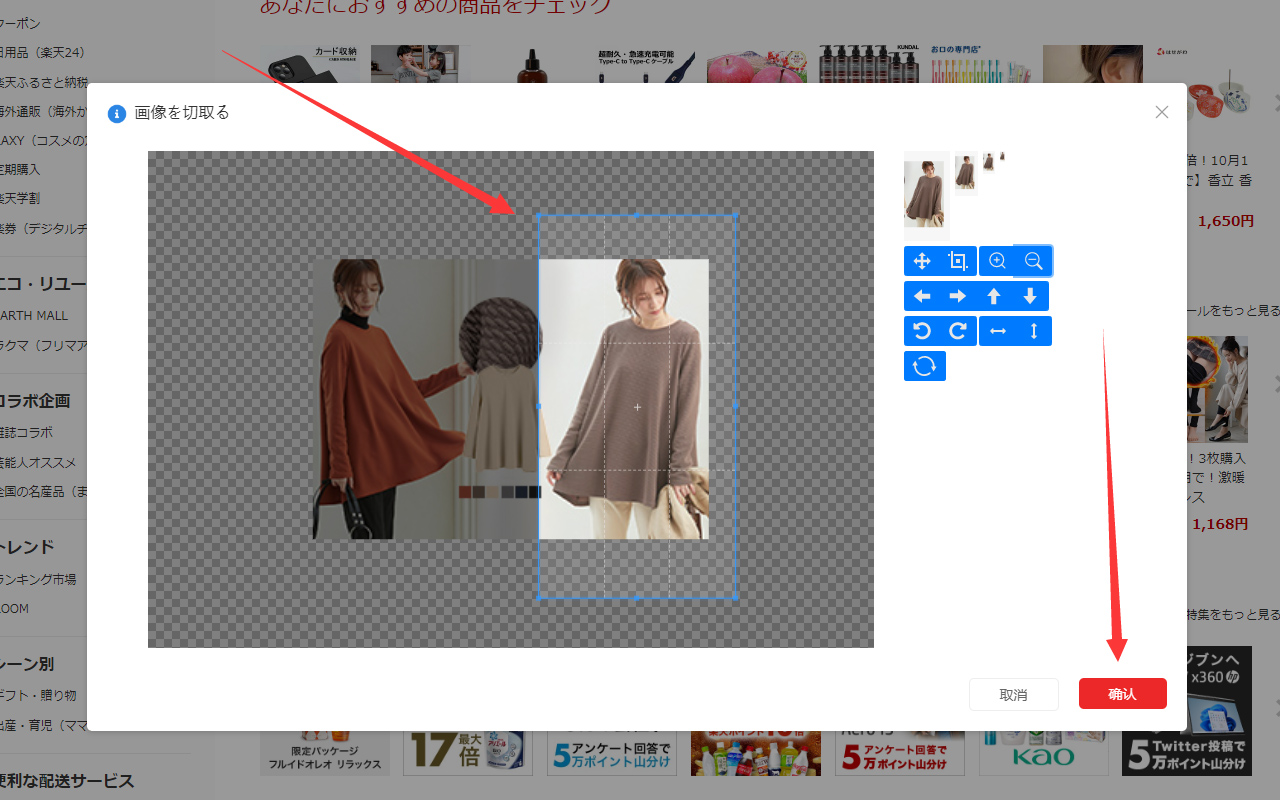Open the red apples product on background page
This screenshot has width=1280, height=800.
coord(757,64)
